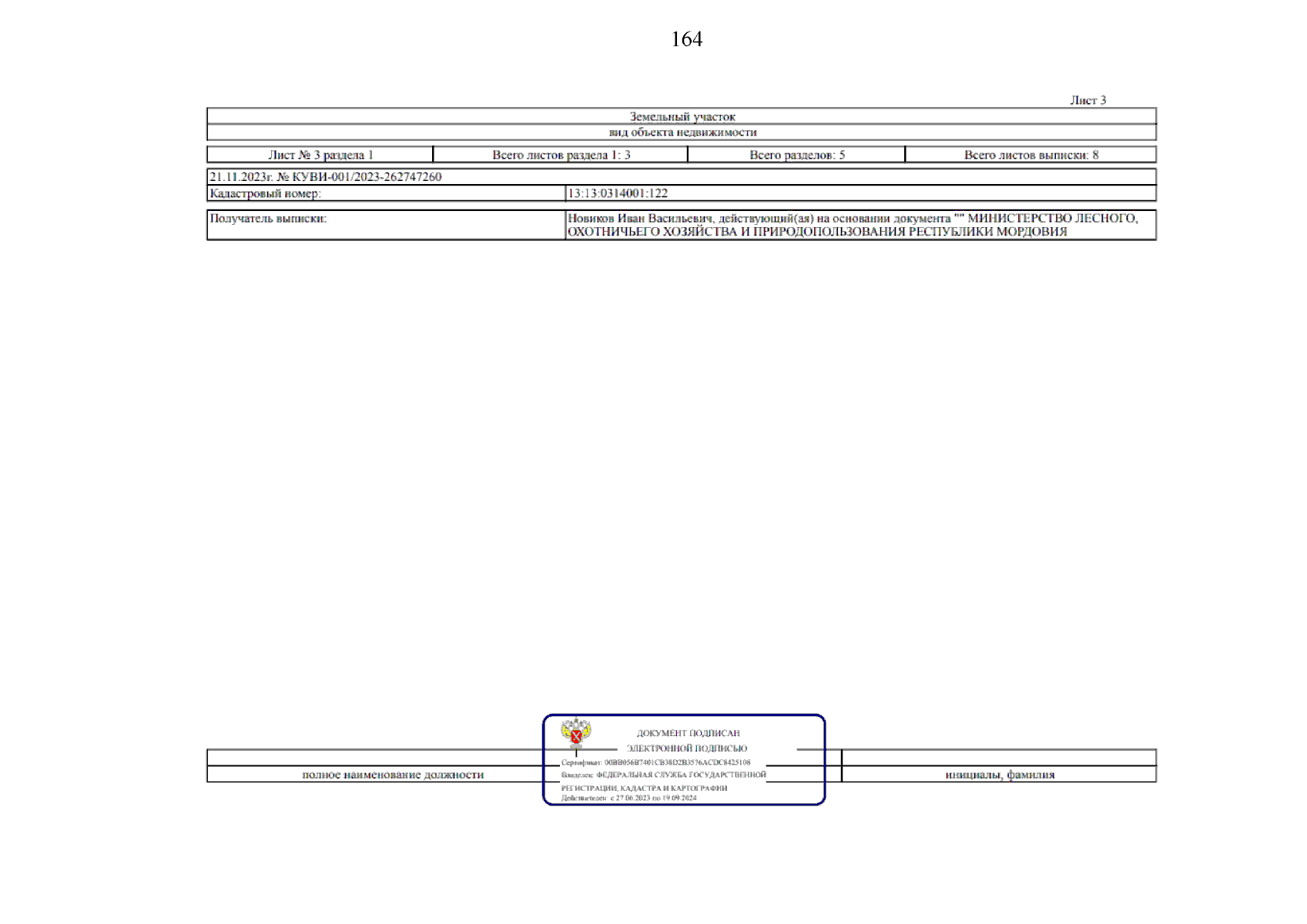Click the 'Получатель выписки:' label
Screen dimensions: 1307x924
pos(268,219)
